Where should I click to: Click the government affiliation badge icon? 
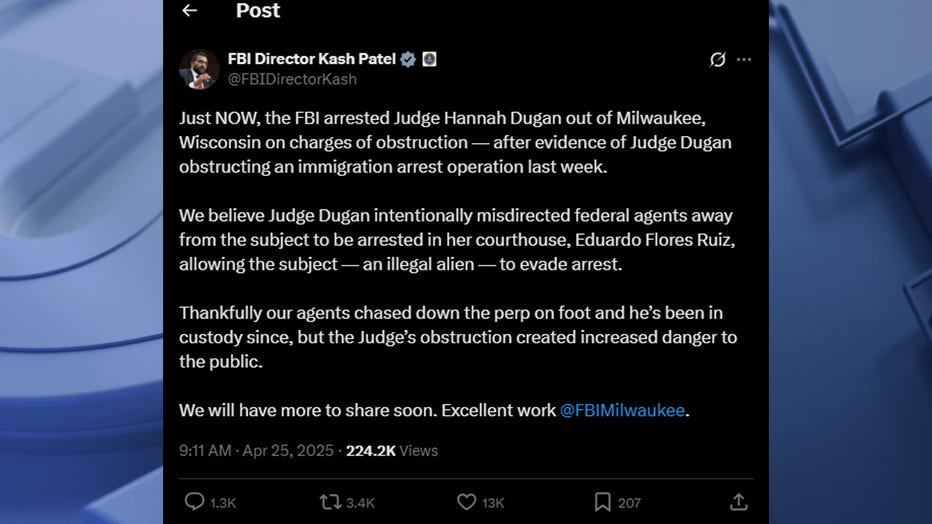pos(428,59)
